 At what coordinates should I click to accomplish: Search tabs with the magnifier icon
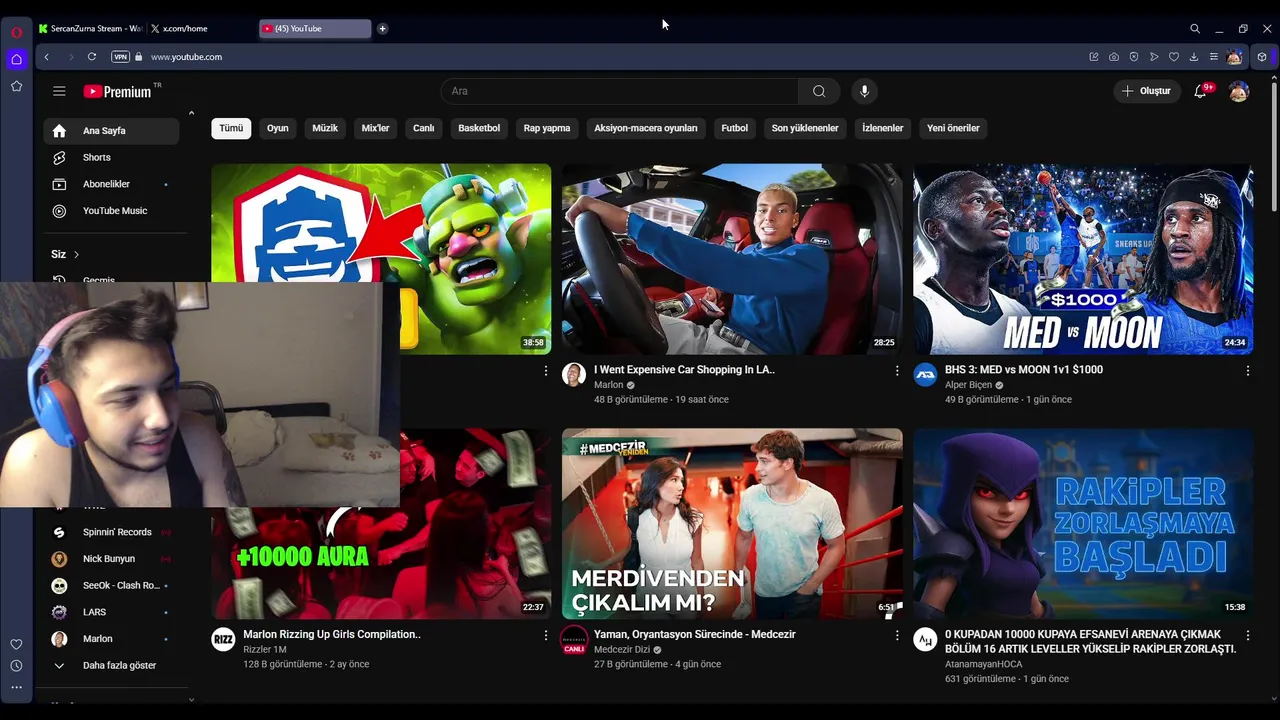click(x=1195, y=29)
